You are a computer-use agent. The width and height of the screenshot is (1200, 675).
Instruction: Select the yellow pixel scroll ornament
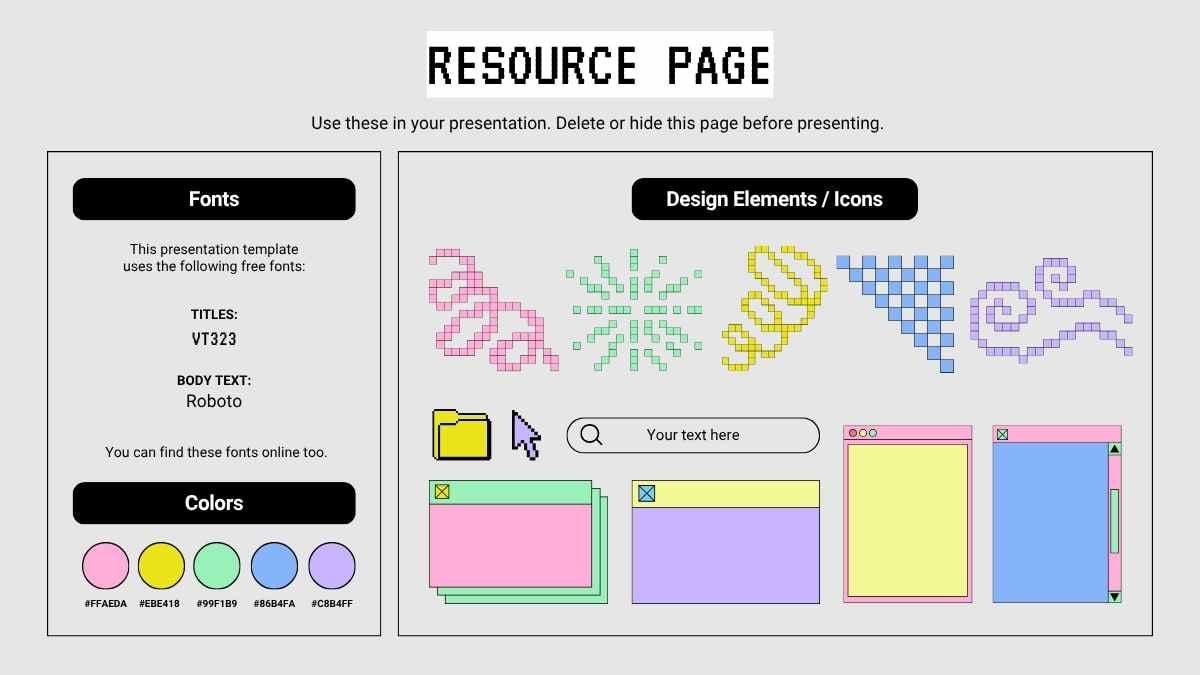click(x=774, y=307)
